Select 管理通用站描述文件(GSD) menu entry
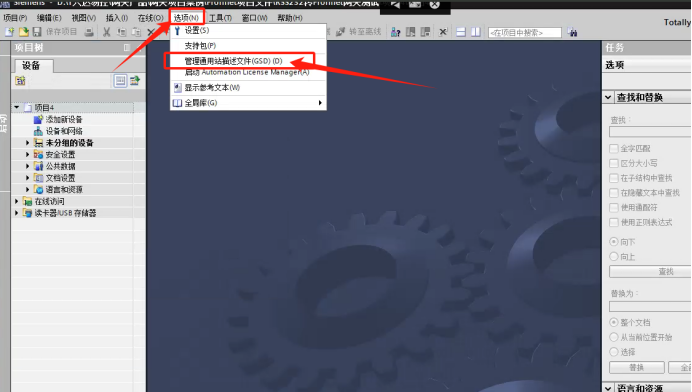 (x=233, y=61)
